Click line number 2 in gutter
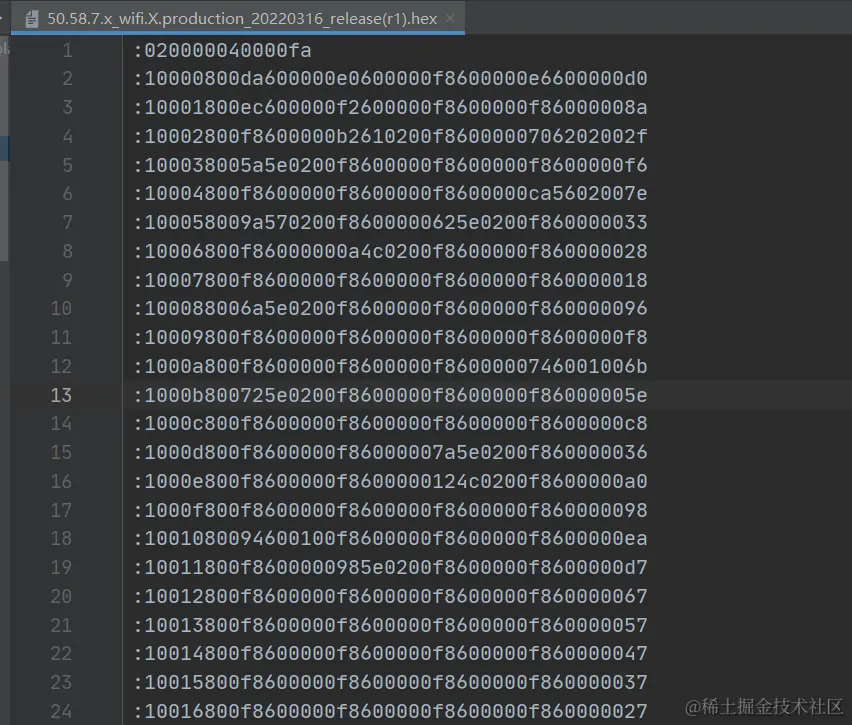 point(67,79)
